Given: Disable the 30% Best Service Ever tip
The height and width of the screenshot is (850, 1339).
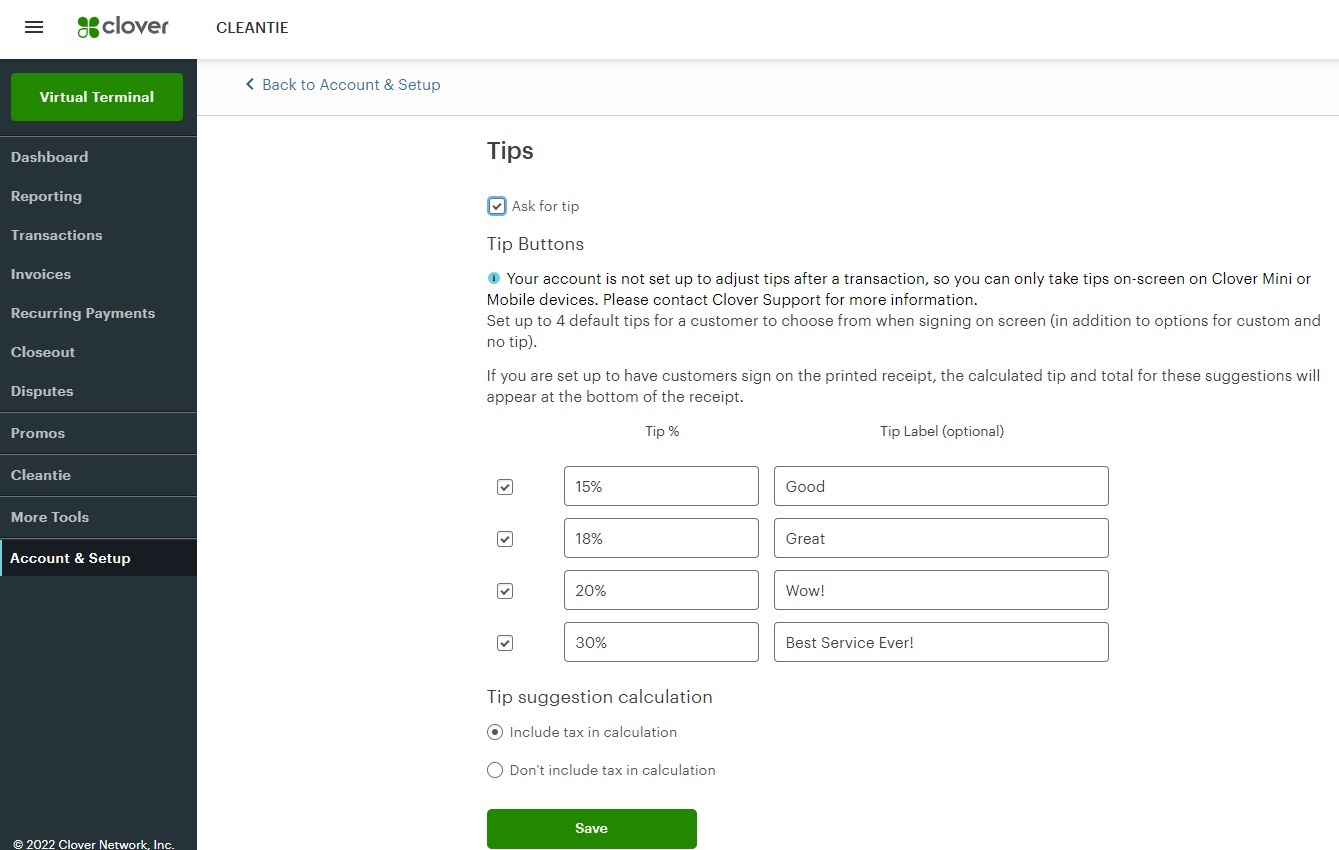Looking at the screenshot, I should point(505,642).
